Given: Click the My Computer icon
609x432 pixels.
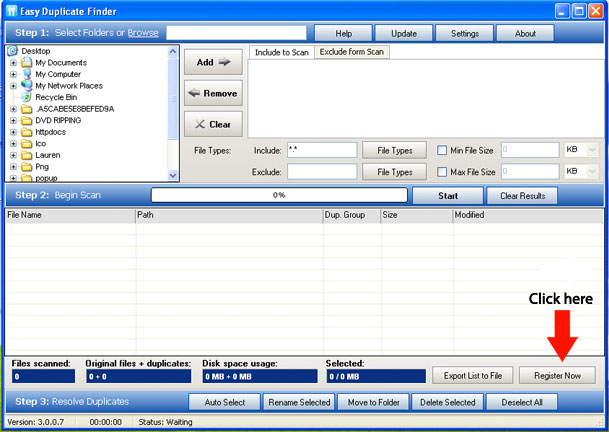Looking at the screenshot, I should [26, 74].
